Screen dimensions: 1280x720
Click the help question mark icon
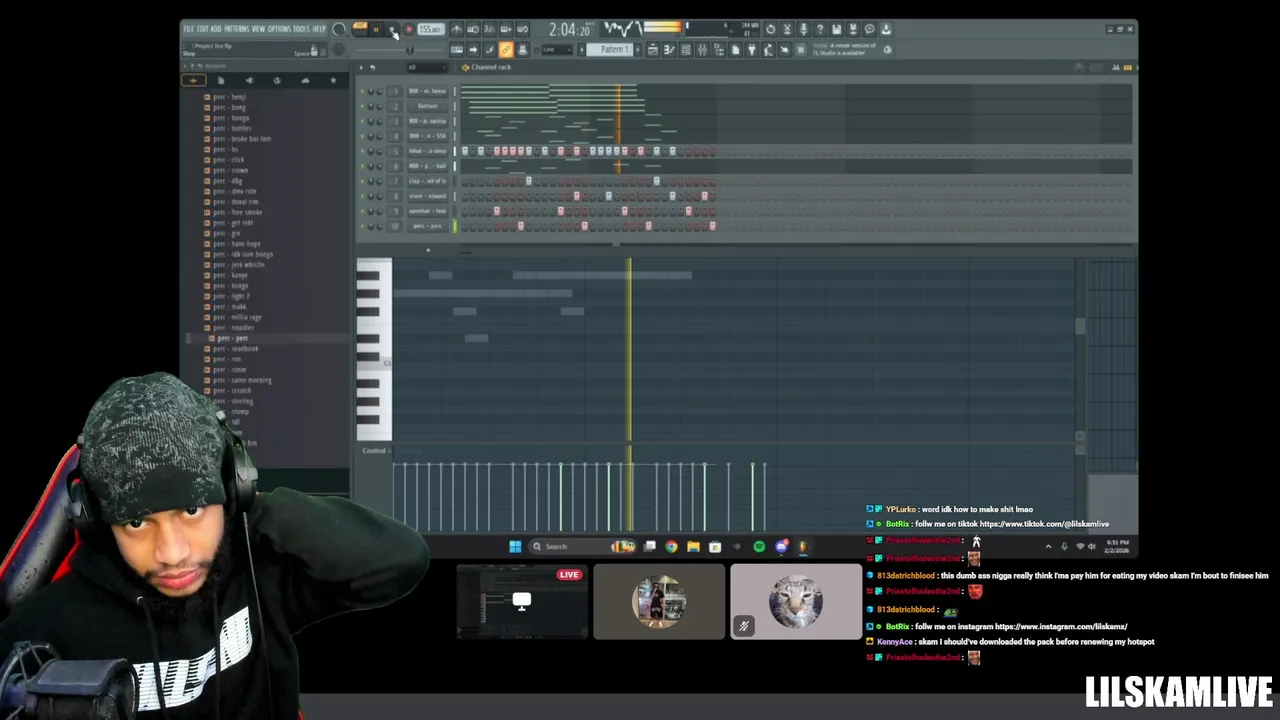point(820,29)
